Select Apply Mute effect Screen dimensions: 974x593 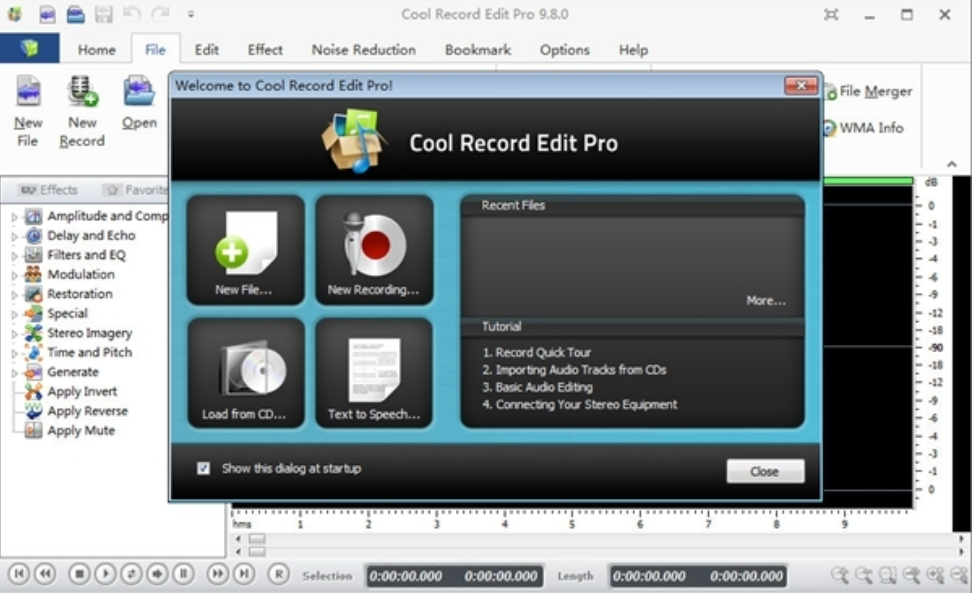[x=81, y=430]
